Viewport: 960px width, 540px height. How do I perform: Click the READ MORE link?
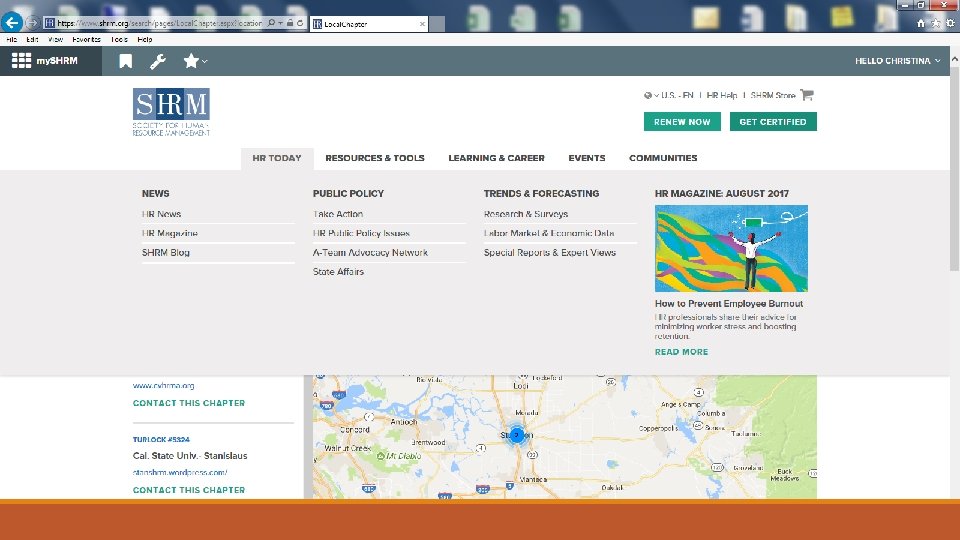tap(681, 352)
